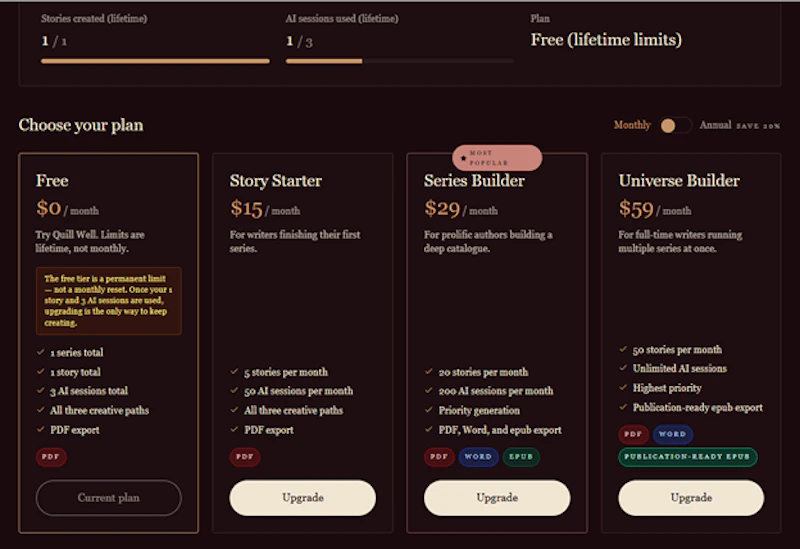Click the checkmark beside 'Highest priority'
This screenshot has width=800, height=549.
pyautogui.click(x=623, y=388)
